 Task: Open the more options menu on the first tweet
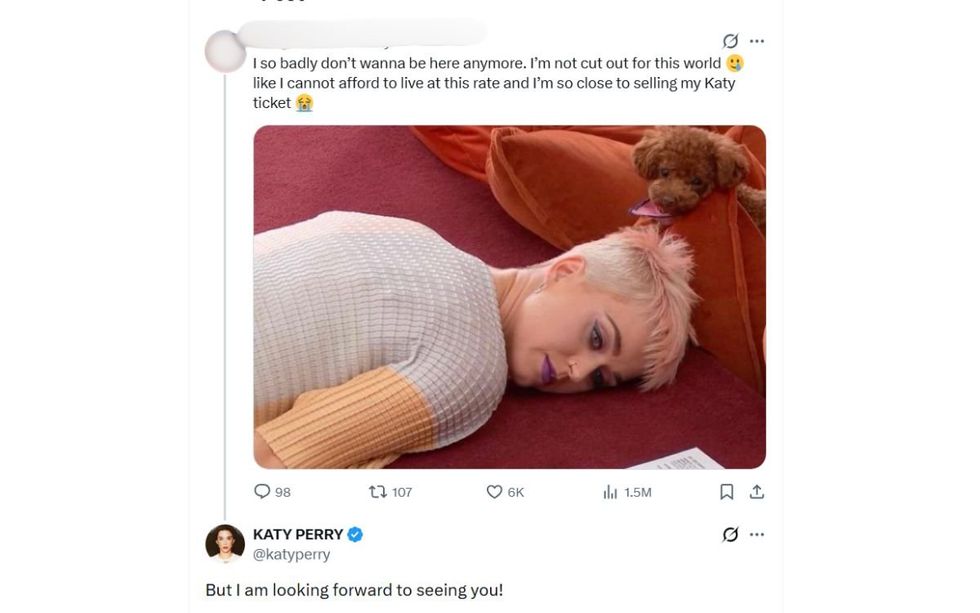[x=757, y=39]
